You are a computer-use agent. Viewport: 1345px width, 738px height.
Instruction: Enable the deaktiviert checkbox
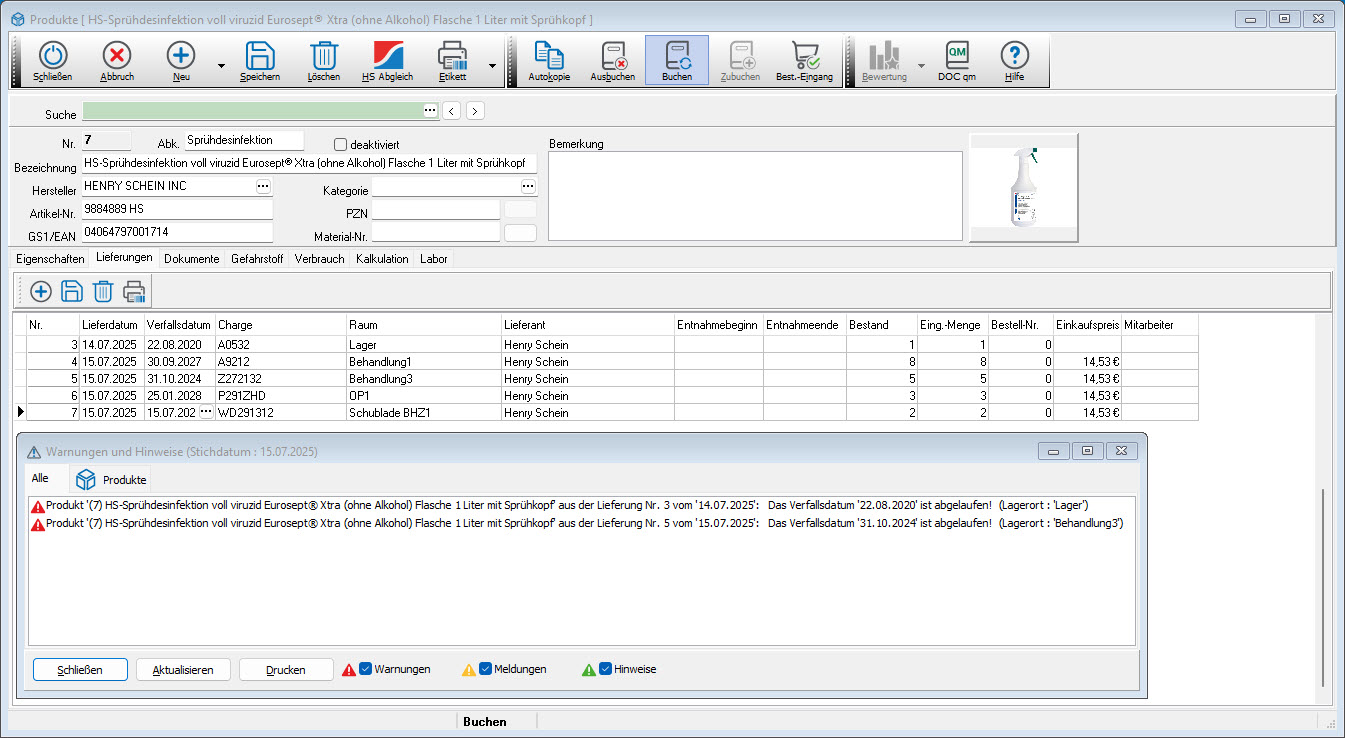point(340,144)
